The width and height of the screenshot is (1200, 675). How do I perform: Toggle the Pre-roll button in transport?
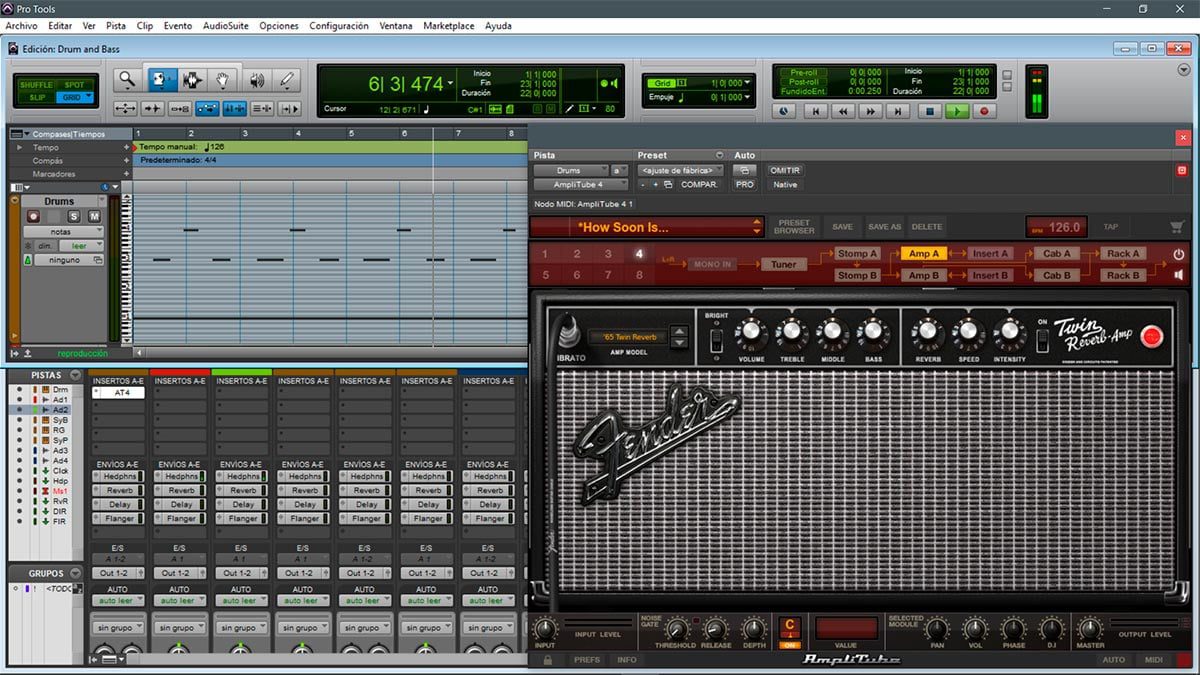click(803, 72)
